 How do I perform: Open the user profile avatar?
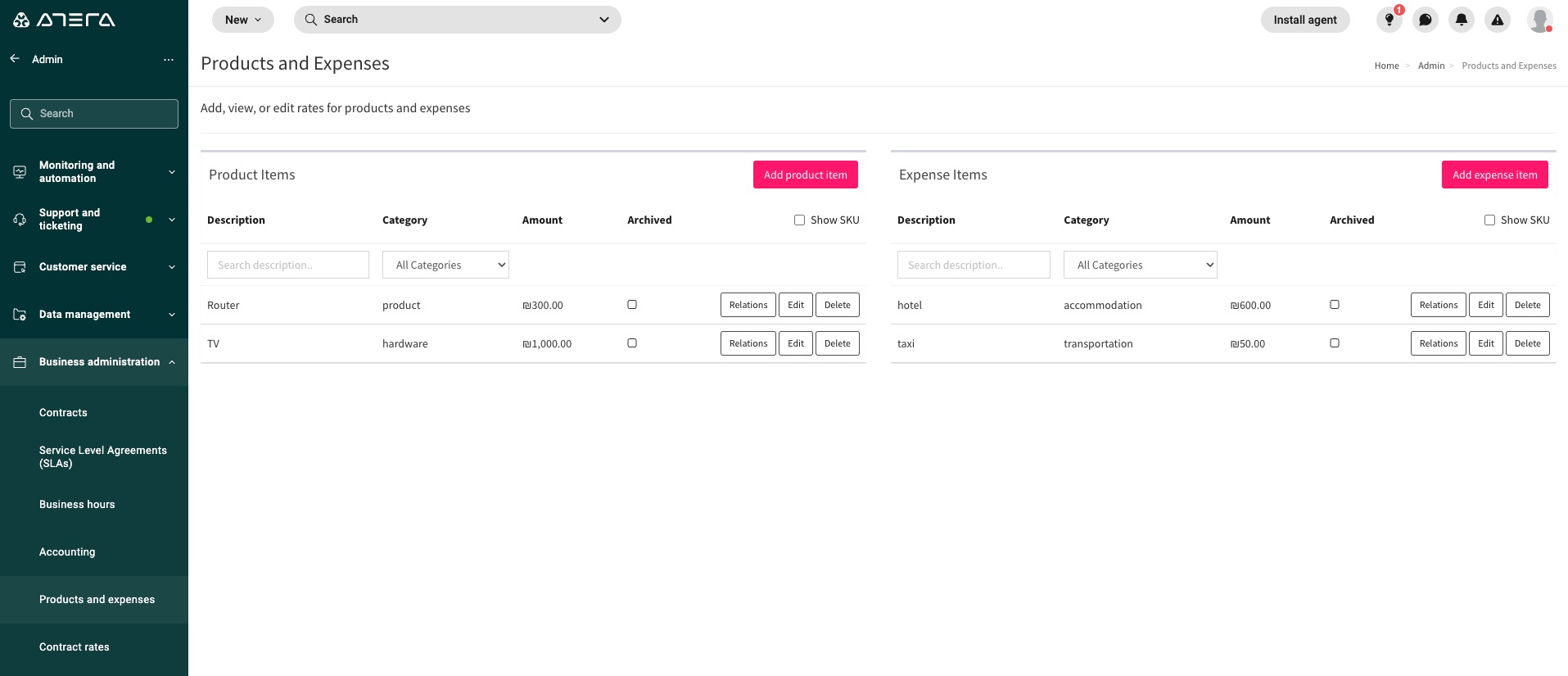[x=1540, y=20]
